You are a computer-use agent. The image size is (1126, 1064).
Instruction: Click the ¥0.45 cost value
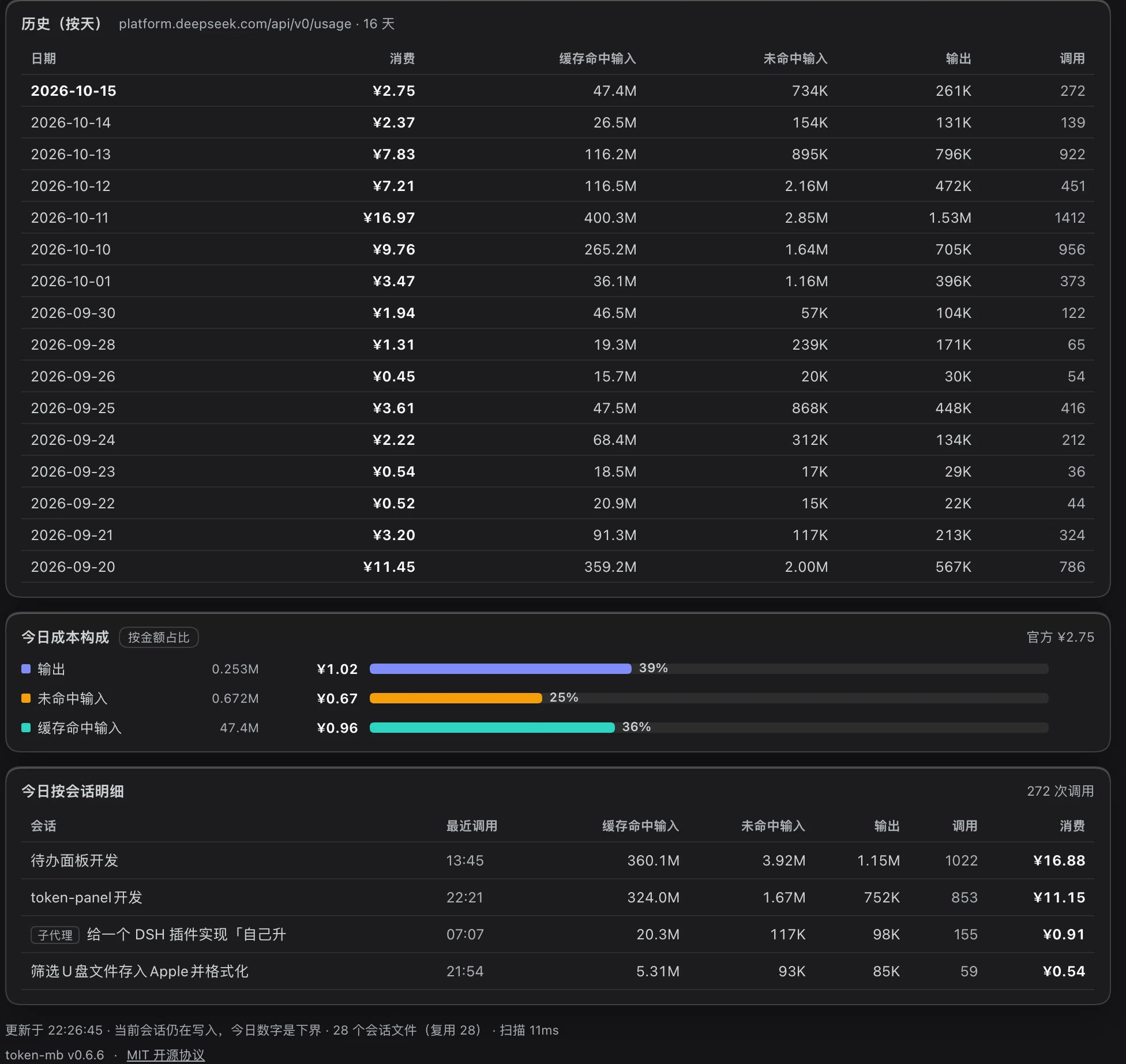click(394, 376)
